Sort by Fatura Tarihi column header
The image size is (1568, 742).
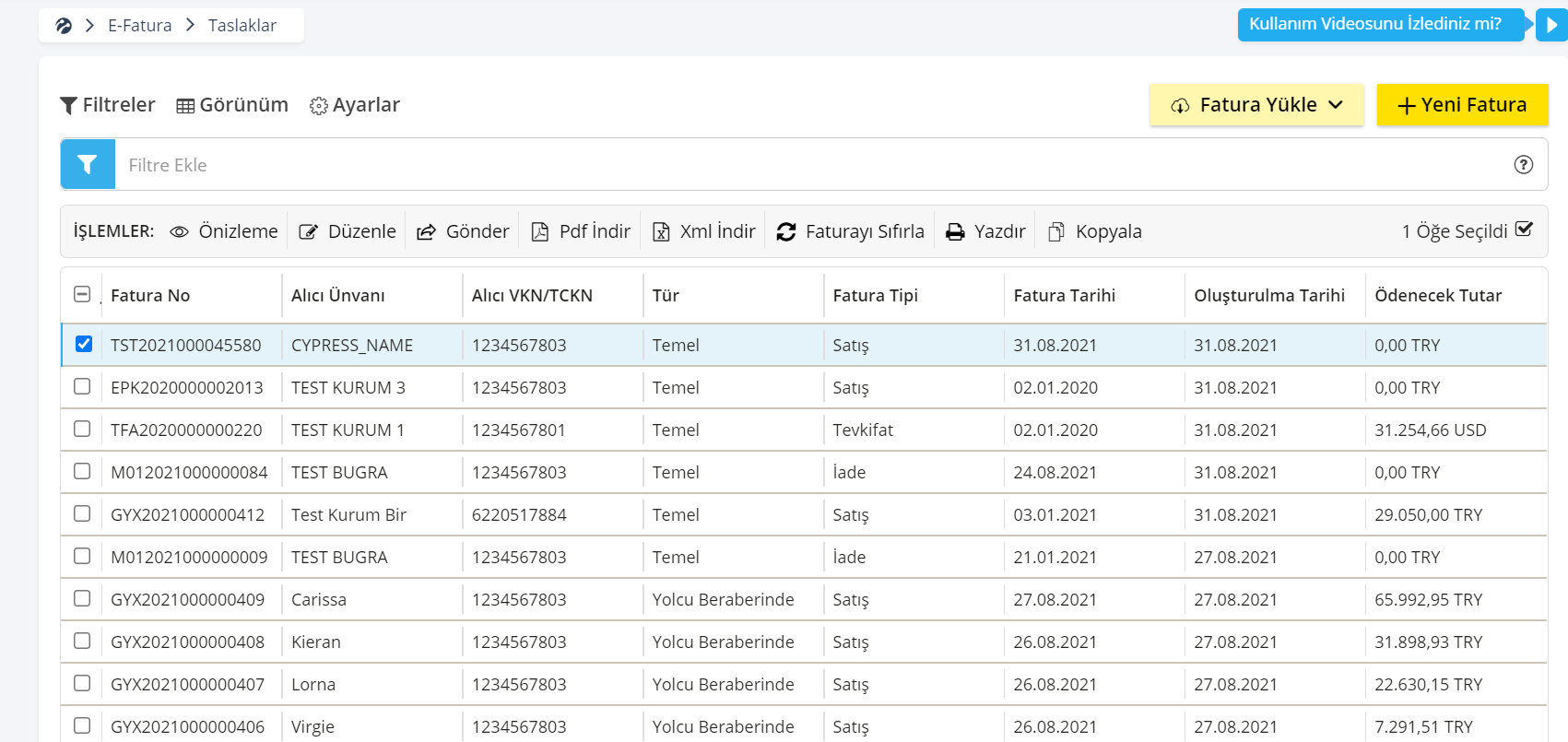pos(1065,296)
